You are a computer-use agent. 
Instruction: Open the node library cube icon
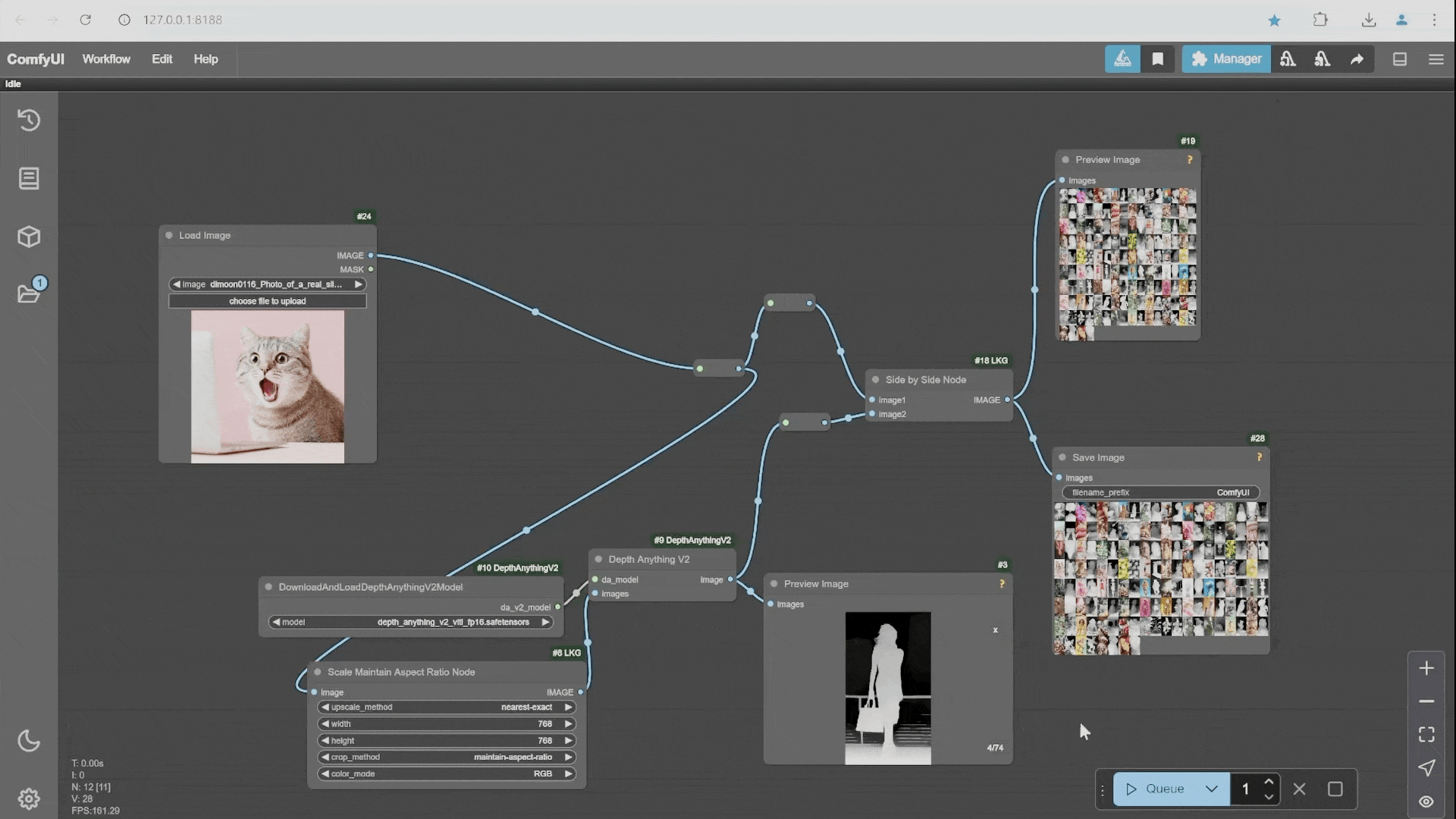[x=29, y=237]
